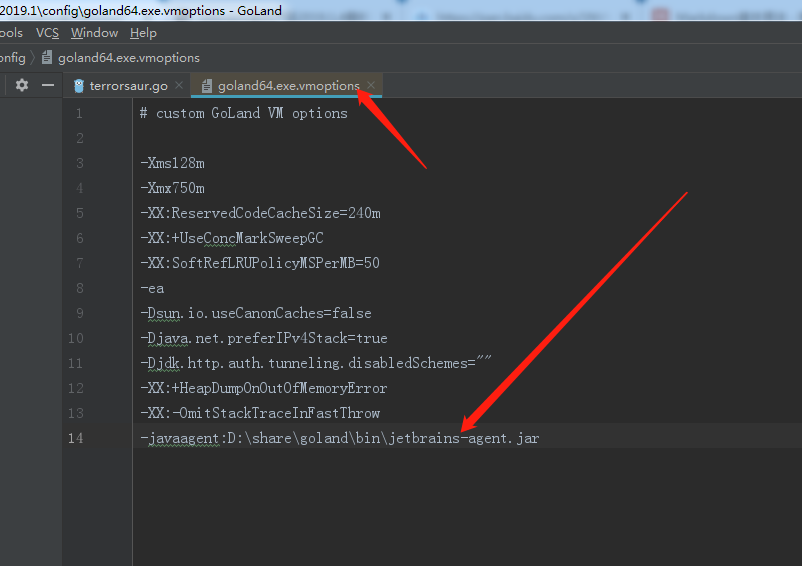The width and height of the screenshot is (802, 566).
Task: Click line number 1 in the gutter
Action: click(x=79, y=113)
